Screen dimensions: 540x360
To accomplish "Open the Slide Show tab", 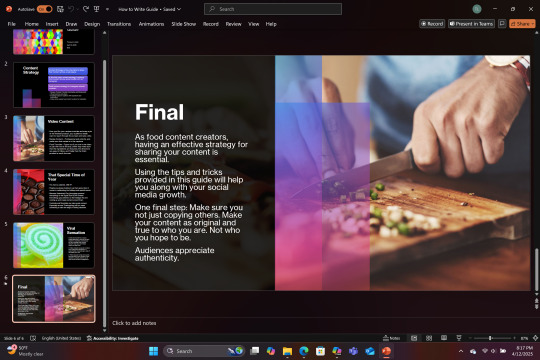I will point(184,24).
